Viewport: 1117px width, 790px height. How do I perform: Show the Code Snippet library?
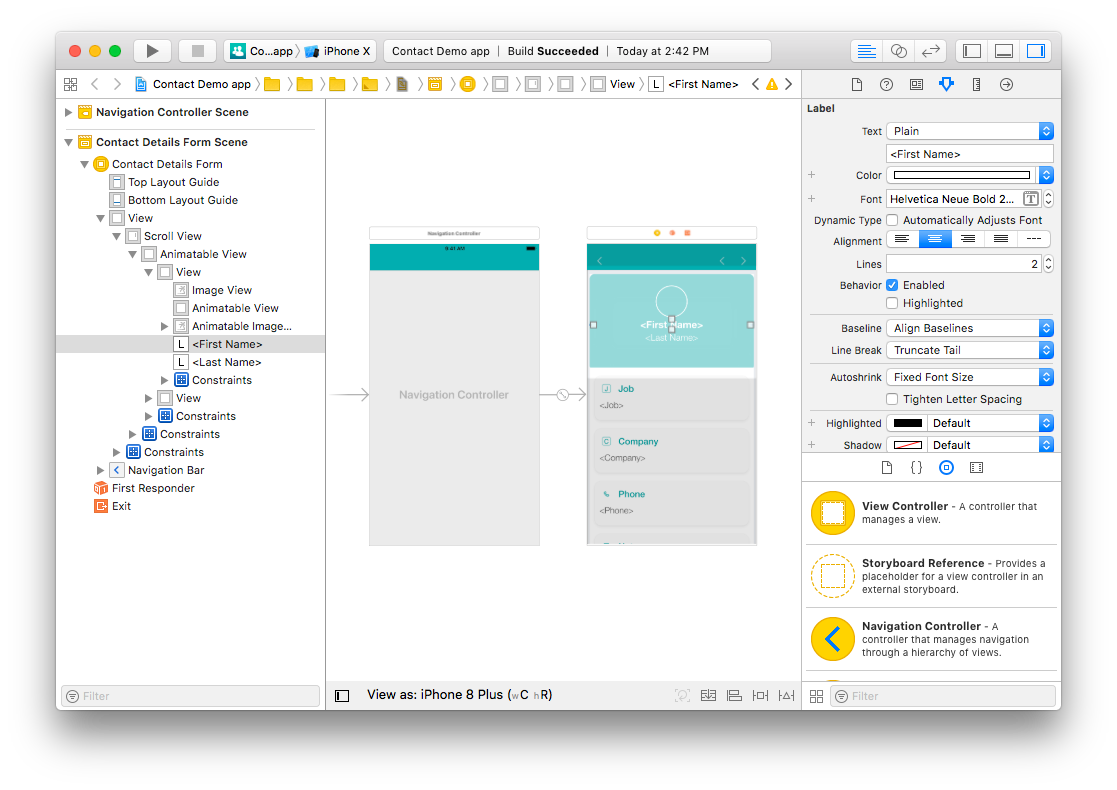[917, 468]
